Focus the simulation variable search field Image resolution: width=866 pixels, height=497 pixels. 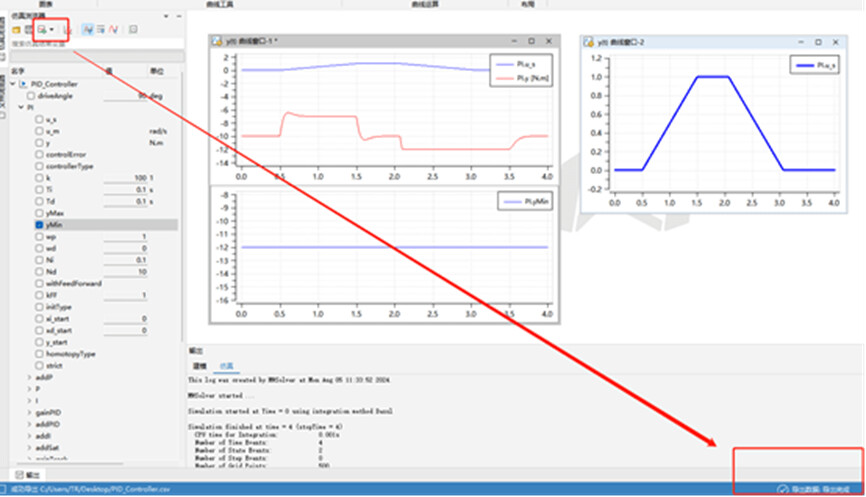point(97,44)
